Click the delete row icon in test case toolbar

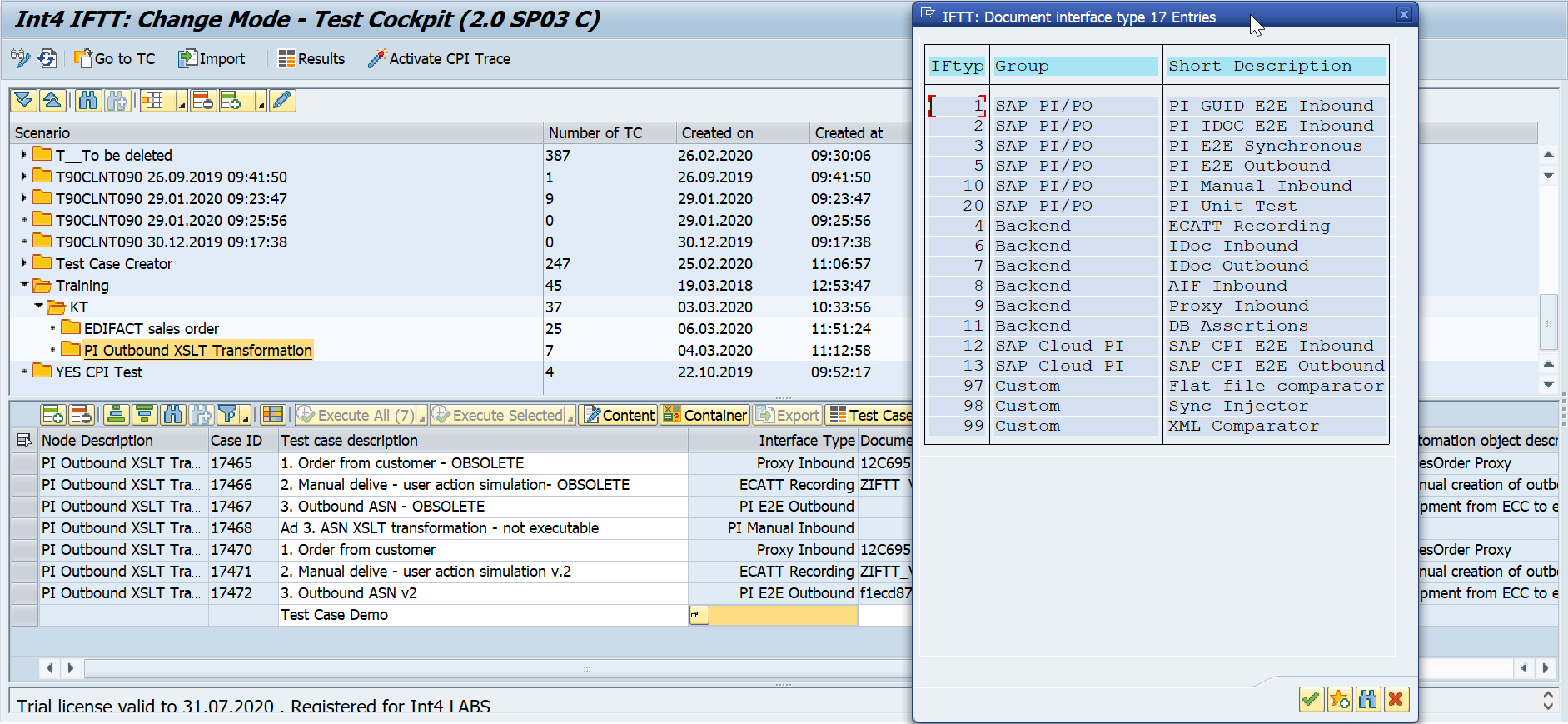(81, 415)
